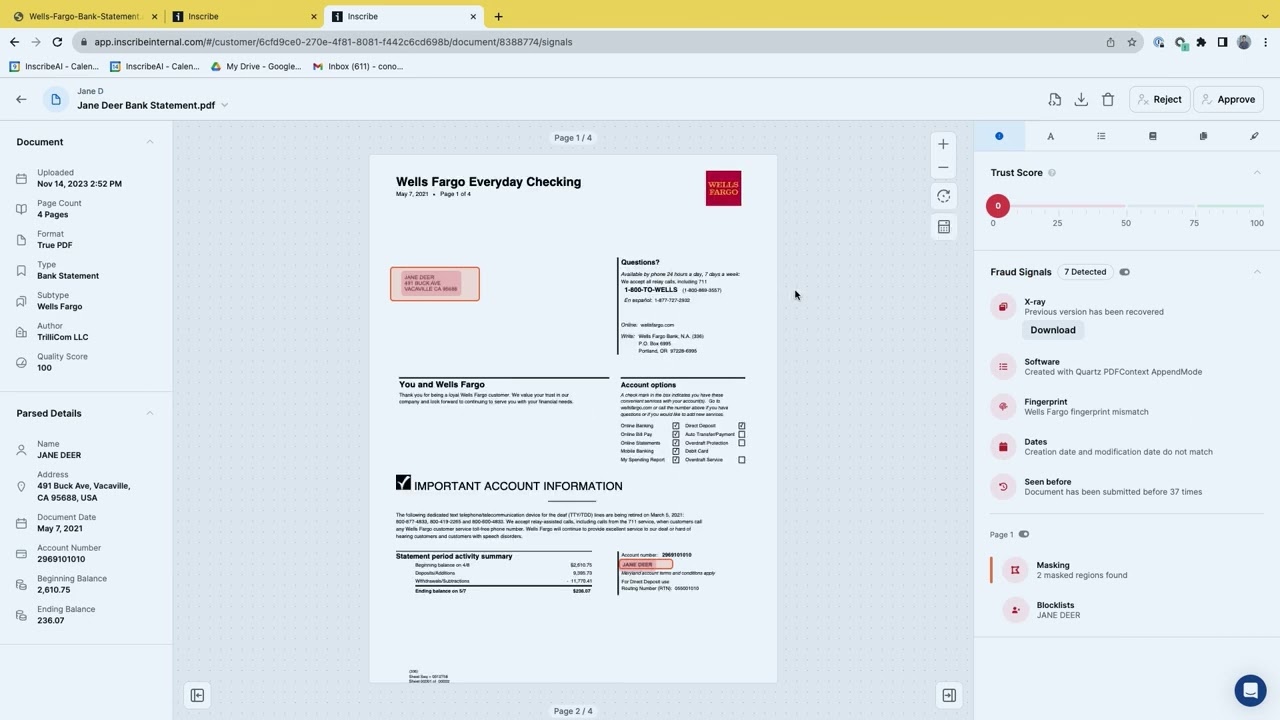Delete the document with the trash icon
The image size is (1280, 720).
[x=1108, y=99]
